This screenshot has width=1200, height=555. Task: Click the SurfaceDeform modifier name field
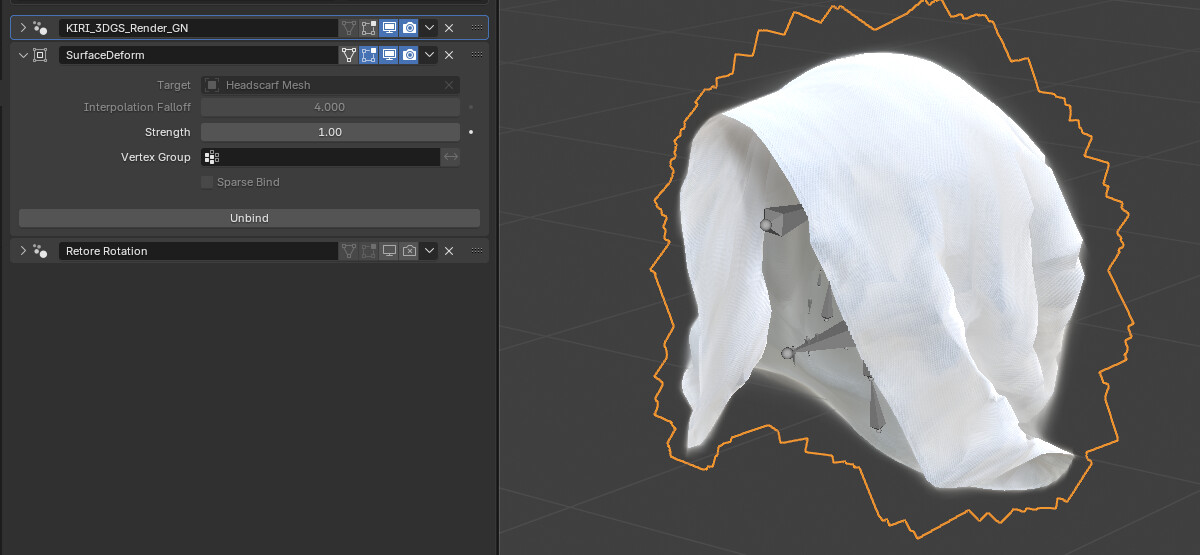tap(198, 55)
